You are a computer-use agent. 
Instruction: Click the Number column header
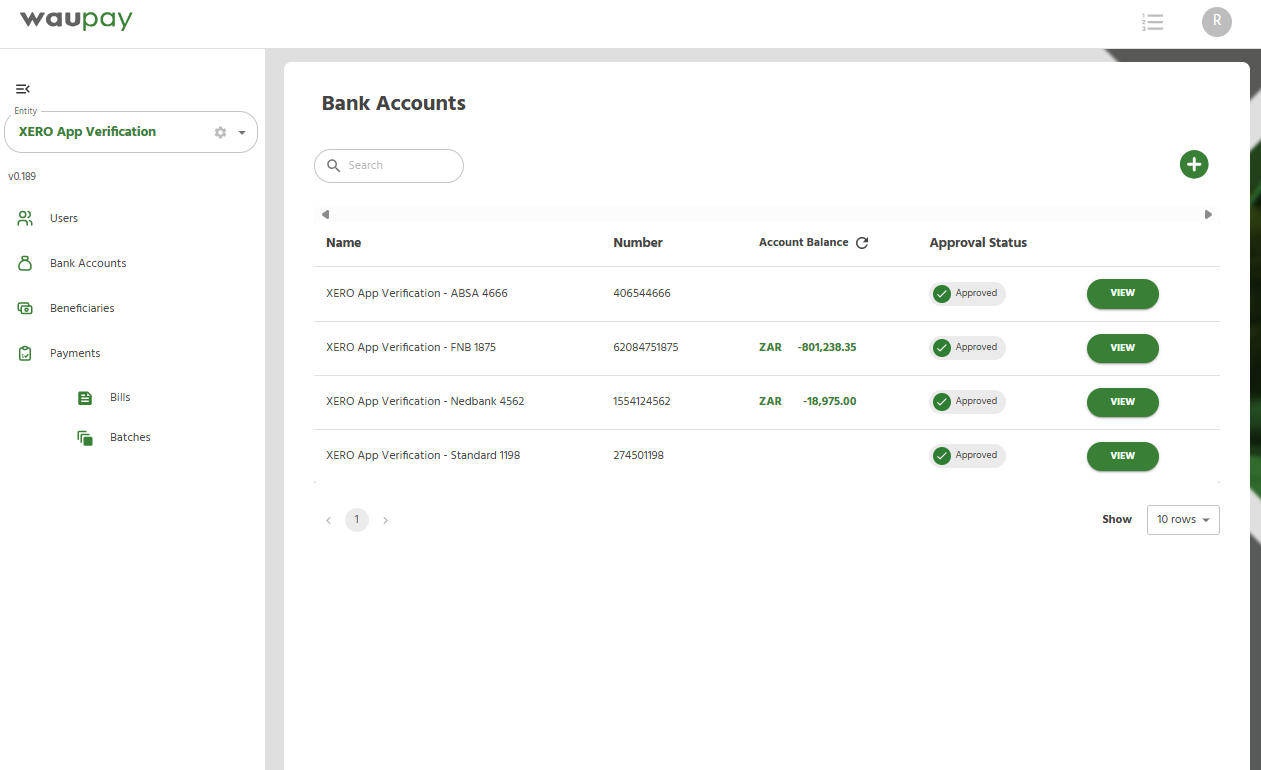638,243
